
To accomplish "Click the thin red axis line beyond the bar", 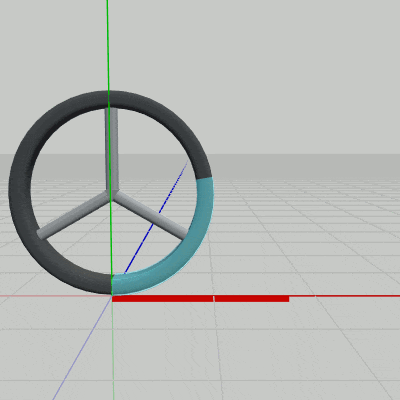I will point(344,296).
